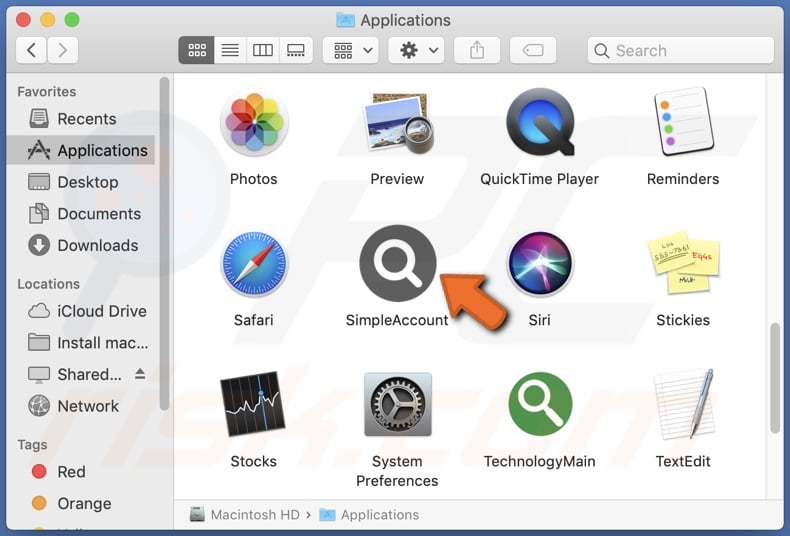790x536 pixels.
Task: Select the Siri app icon
Action: pos(540,263)
